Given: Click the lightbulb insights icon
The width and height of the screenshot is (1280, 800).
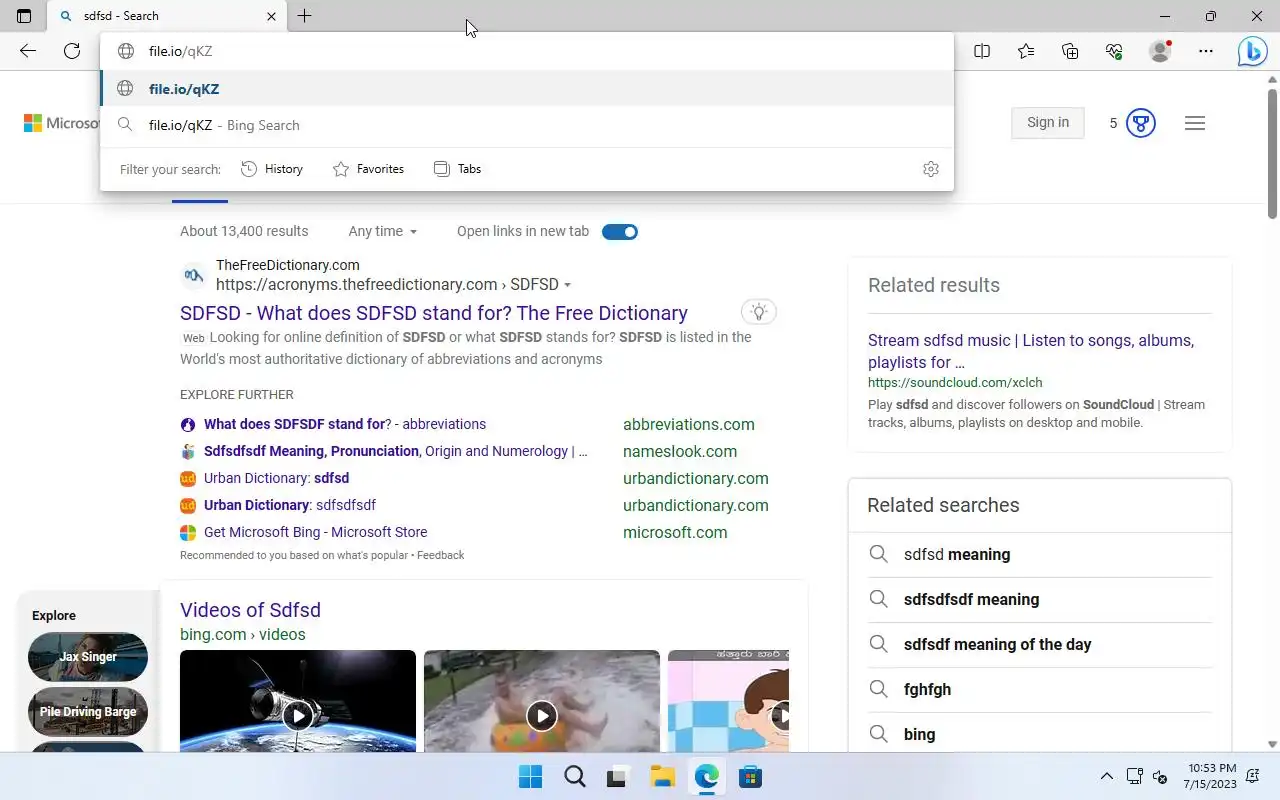Looking at the screenshot, I should [759, 312].
